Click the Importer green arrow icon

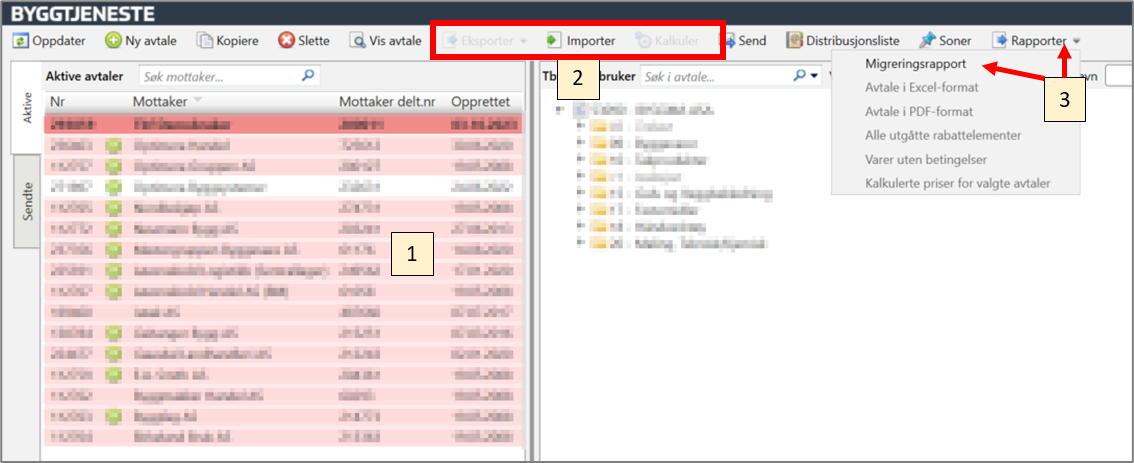click(554, 41)
